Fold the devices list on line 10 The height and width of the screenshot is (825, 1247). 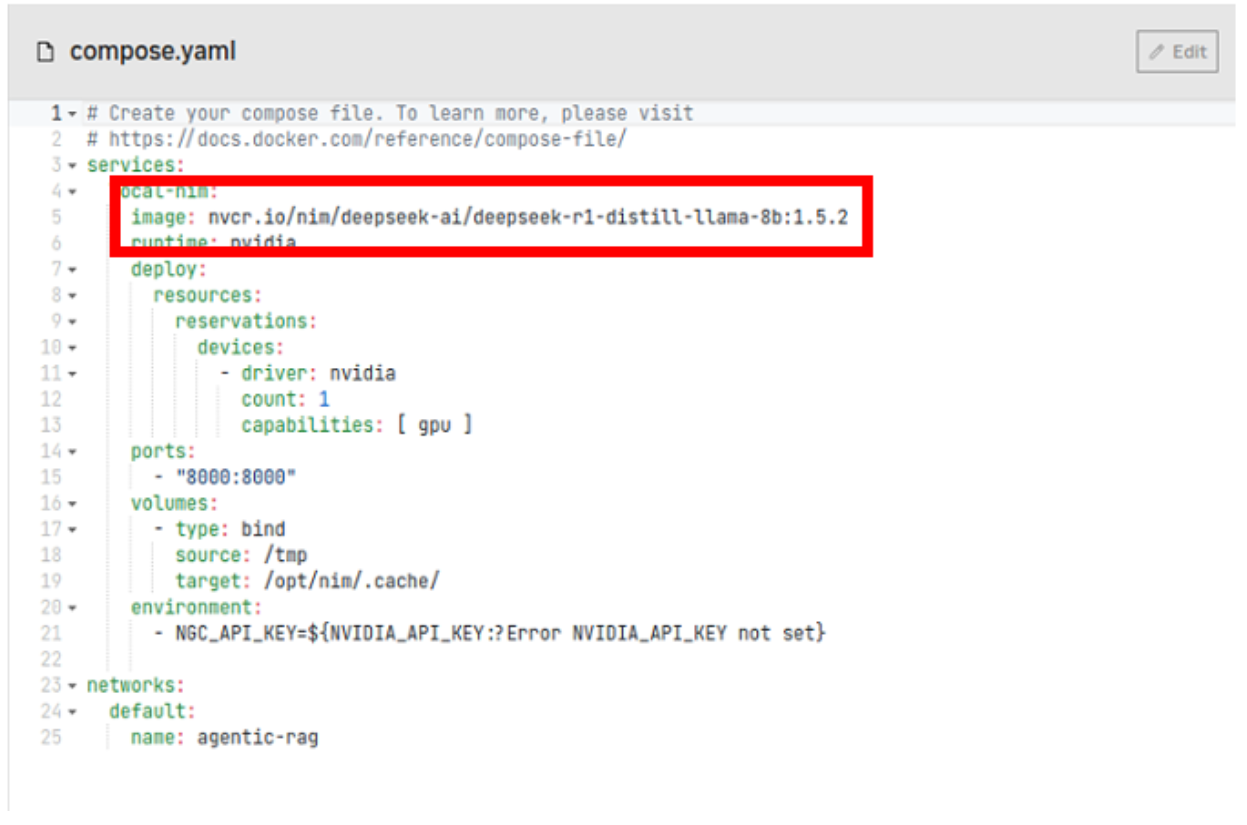72,347
